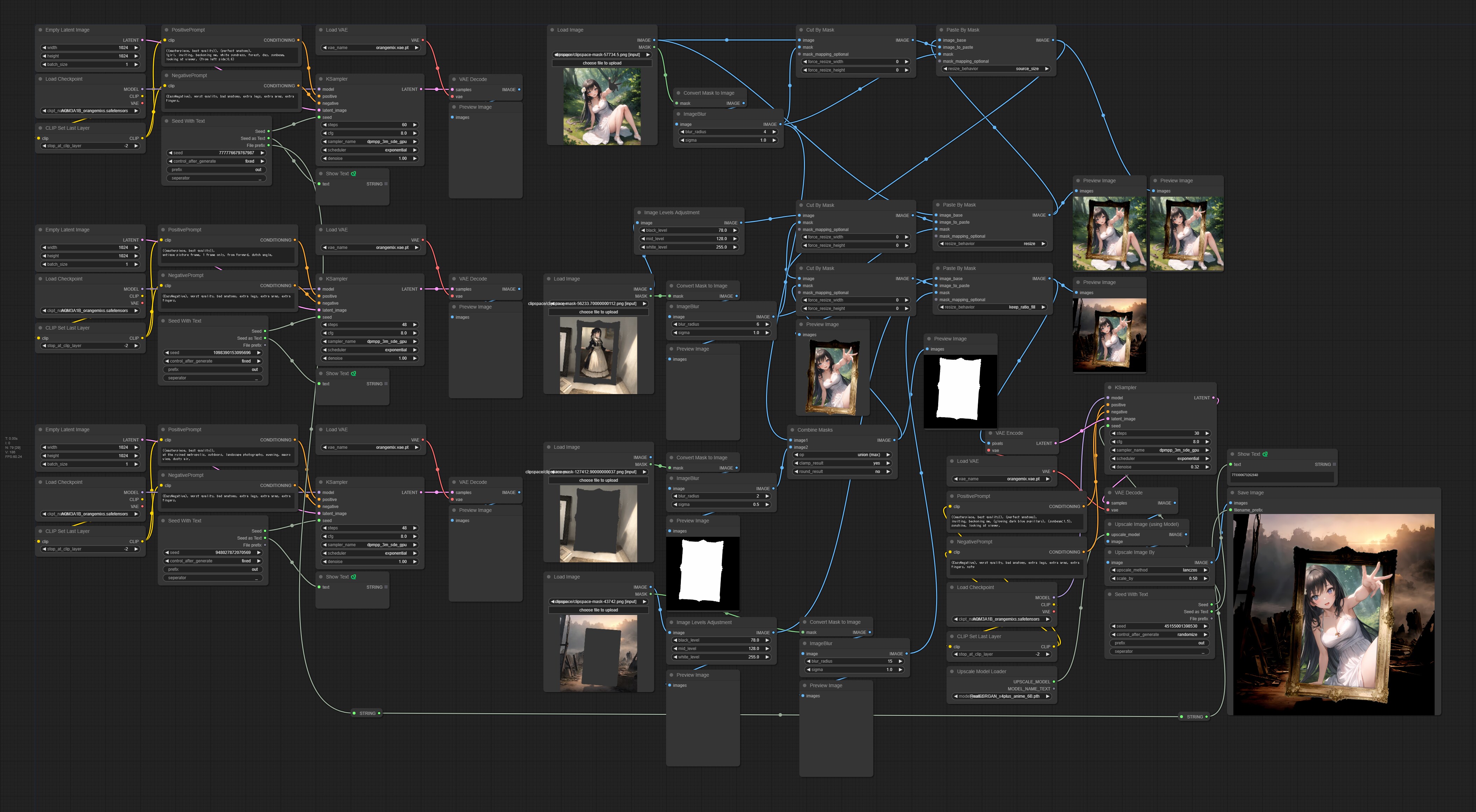1476x812 pixels.
Task: Click choose file to upload under clipspace-mask-43742.png
Action: coord(598,610)
